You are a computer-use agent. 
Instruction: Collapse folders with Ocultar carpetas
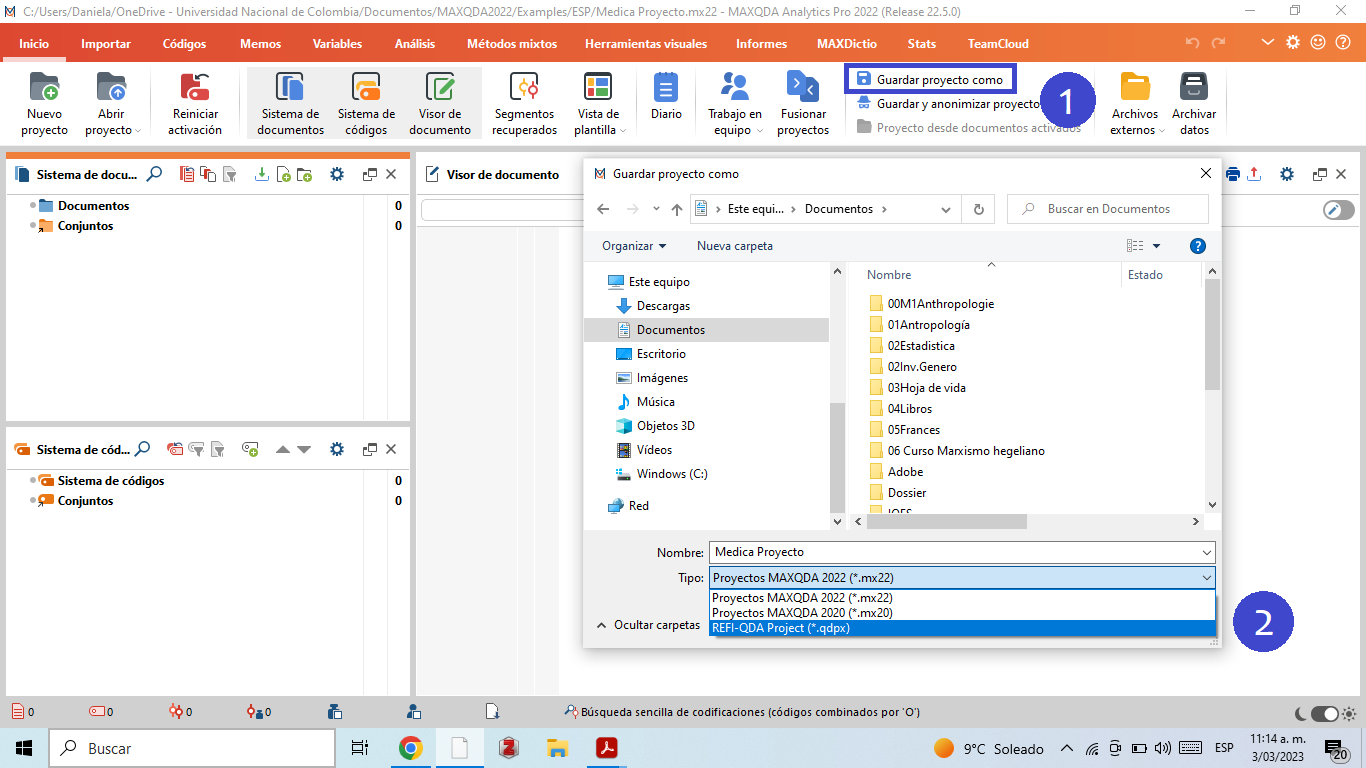648,625
